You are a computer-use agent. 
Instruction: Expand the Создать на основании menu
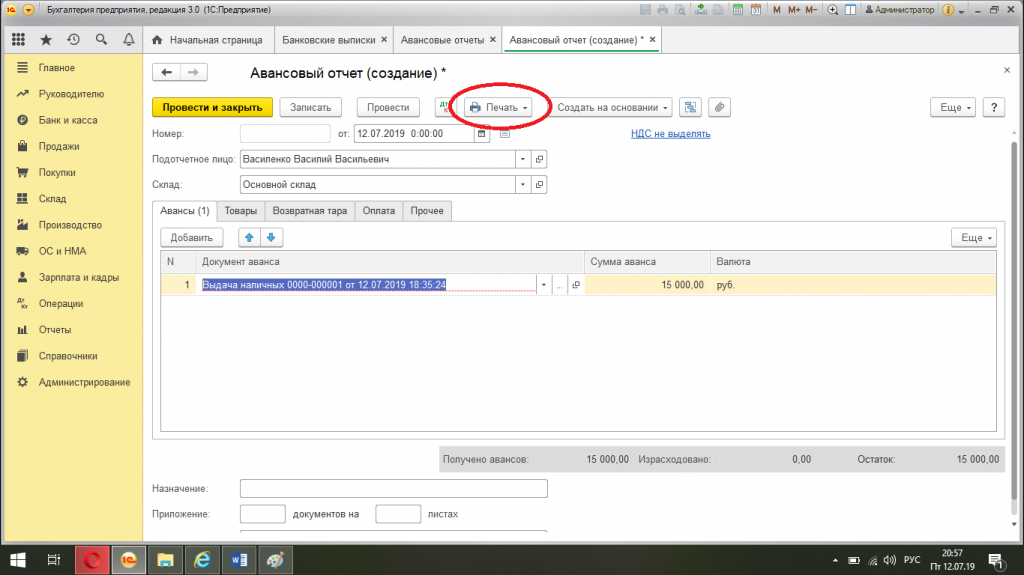coord(611,107)
